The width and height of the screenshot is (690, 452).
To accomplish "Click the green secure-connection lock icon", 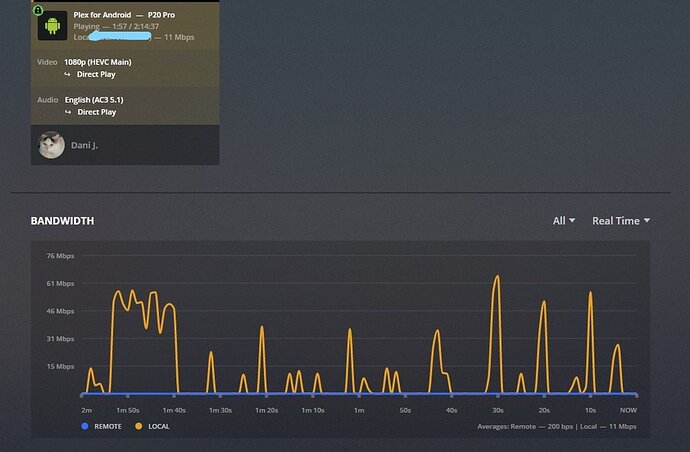I will point(38,10).
